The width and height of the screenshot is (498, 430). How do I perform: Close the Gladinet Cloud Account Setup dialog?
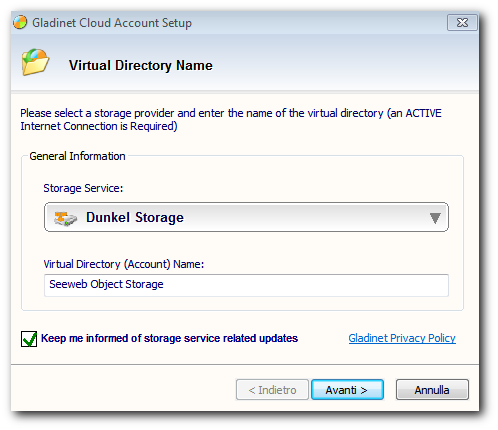click(x=462, y=23)
